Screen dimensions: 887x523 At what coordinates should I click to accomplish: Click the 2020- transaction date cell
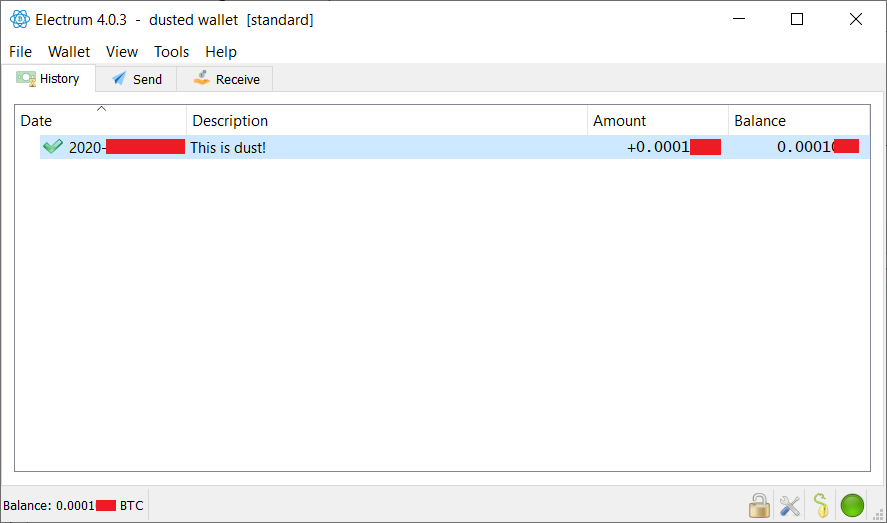point(127,148)
